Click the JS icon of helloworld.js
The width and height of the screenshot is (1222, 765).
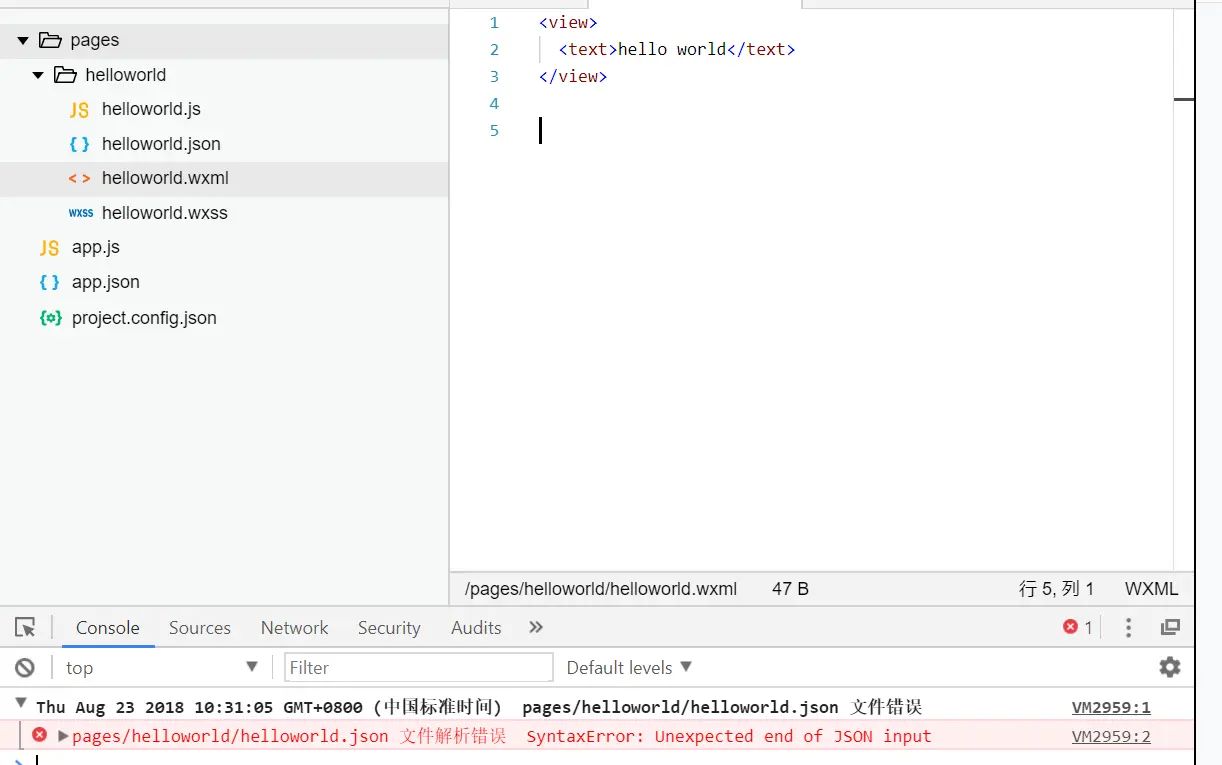coord(79,110)
